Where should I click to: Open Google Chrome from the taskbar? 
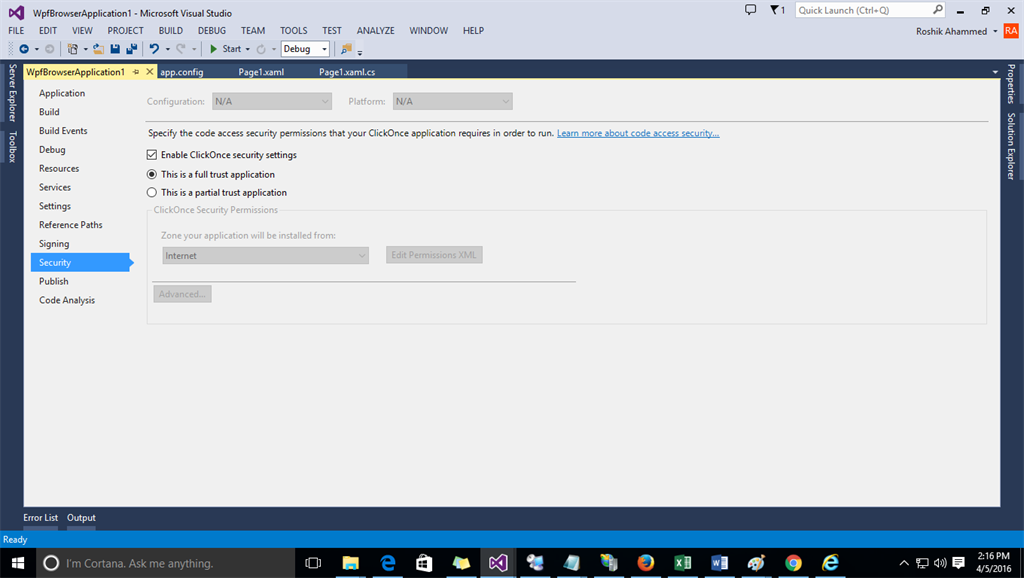[x=793, y=563]
